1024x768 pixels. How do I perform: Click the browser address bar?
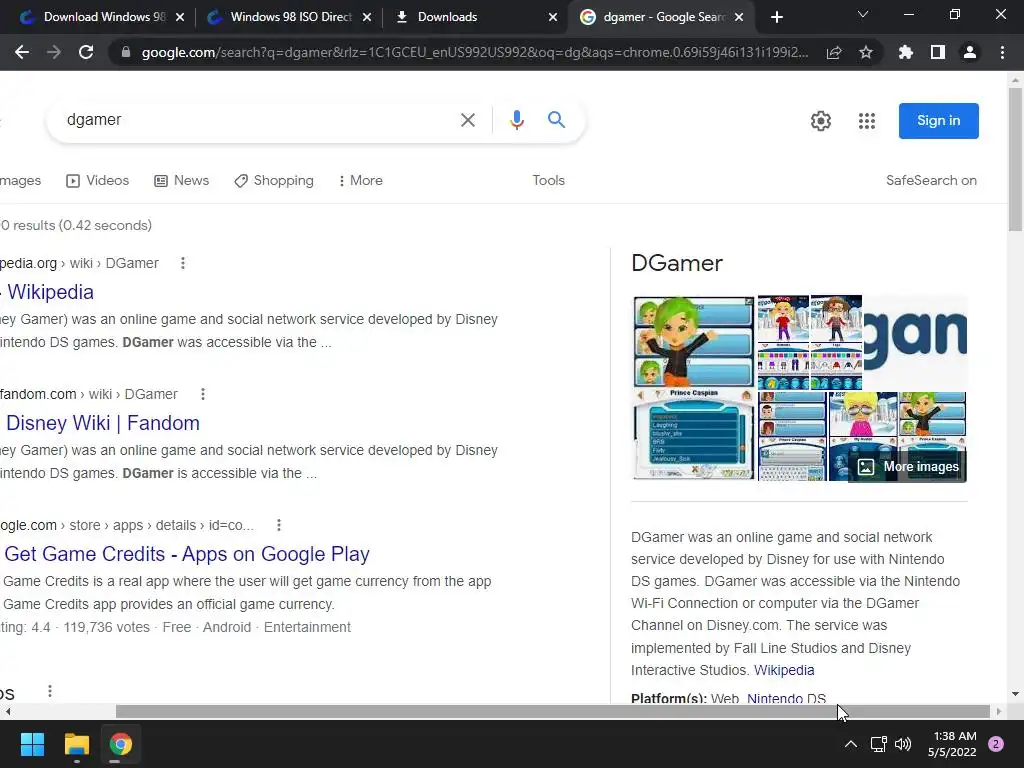click(x=474, y=52)
